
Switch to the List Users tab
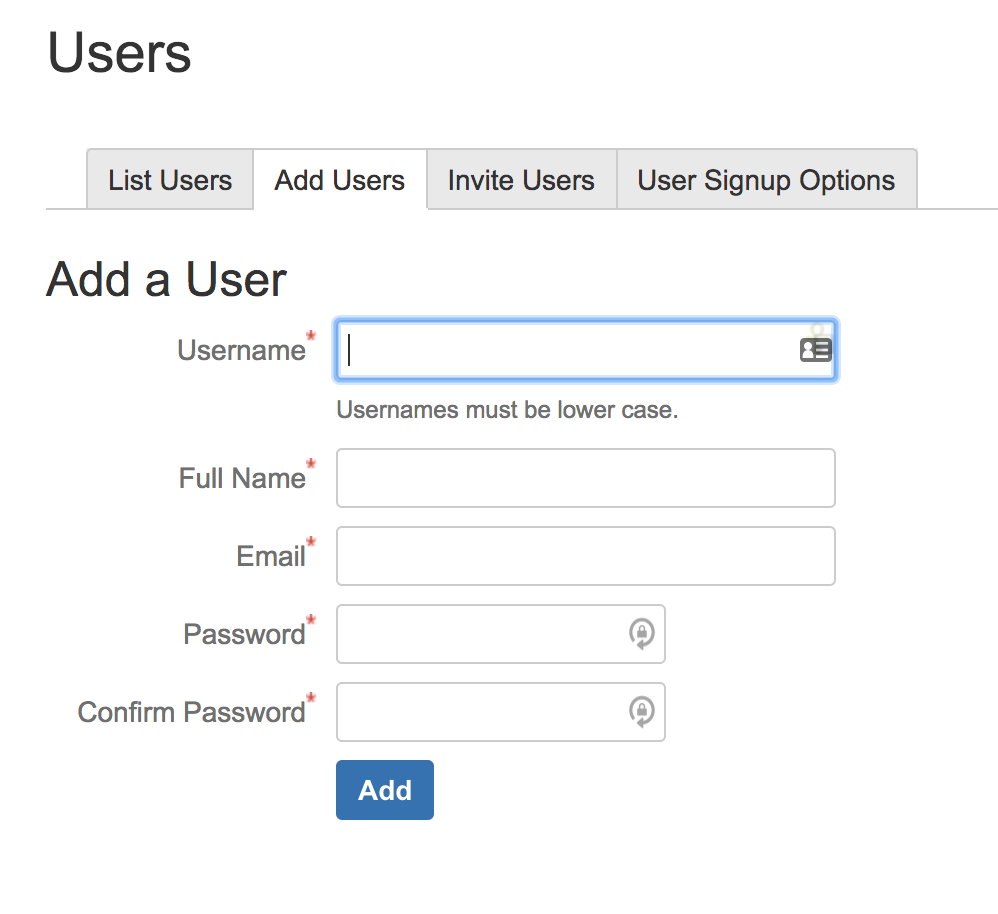(x=170, y=179)
